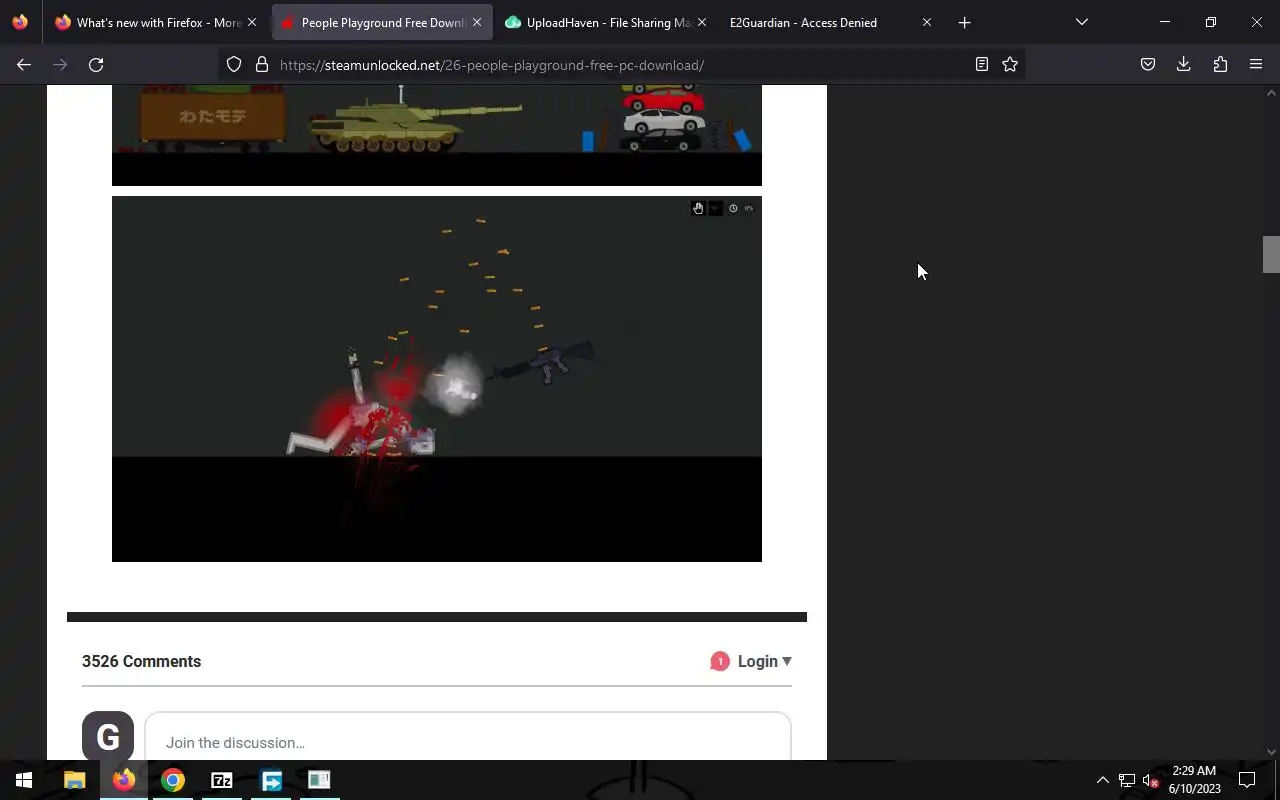The width and height of the screenshot is (1280, 800).
Task: Open the clock showing 2:29 AM
Action: point(1194,780)
